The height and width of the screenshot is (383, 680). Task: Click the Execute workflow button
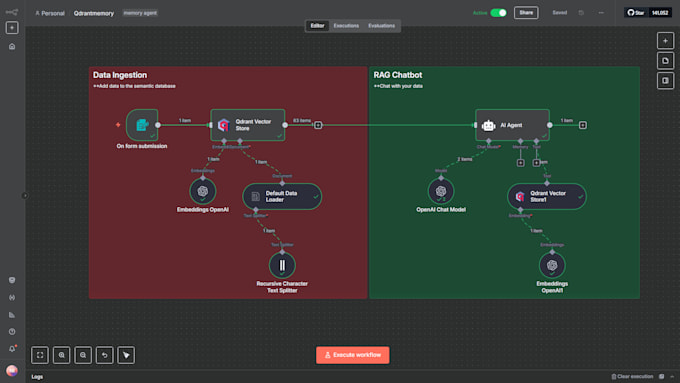353,355
